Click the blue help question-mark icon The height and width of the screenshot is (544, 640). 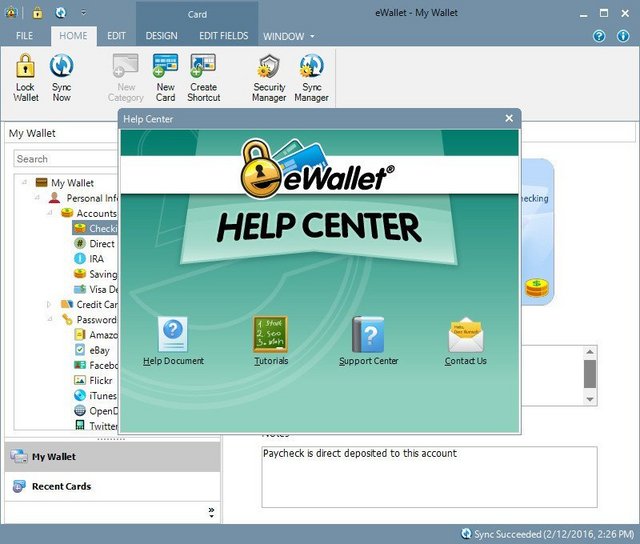tap(599, 36)
